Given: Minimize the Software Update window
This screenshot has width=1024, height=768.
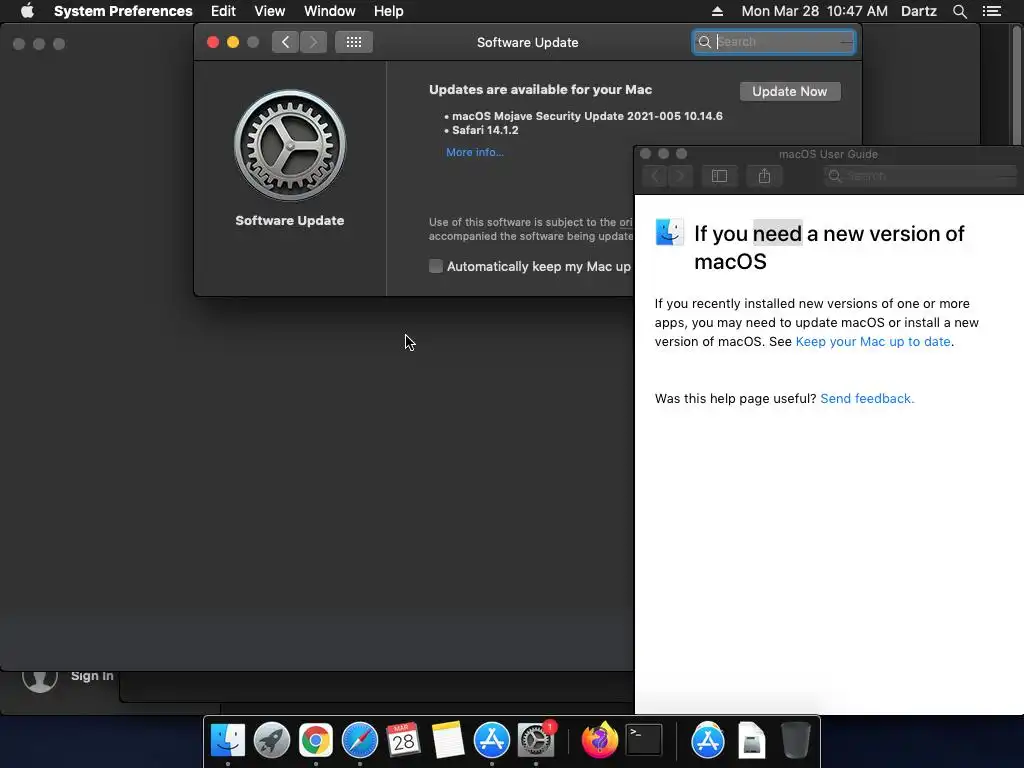Looking at the screenshot, I should [x=233, y=42].
